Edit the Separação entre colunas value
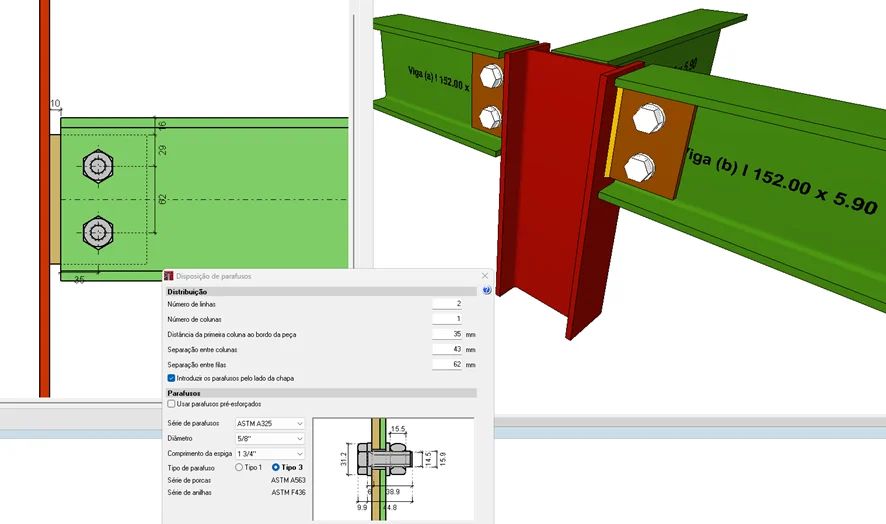Viewport: 886px width, 524px height. [448, 349]
